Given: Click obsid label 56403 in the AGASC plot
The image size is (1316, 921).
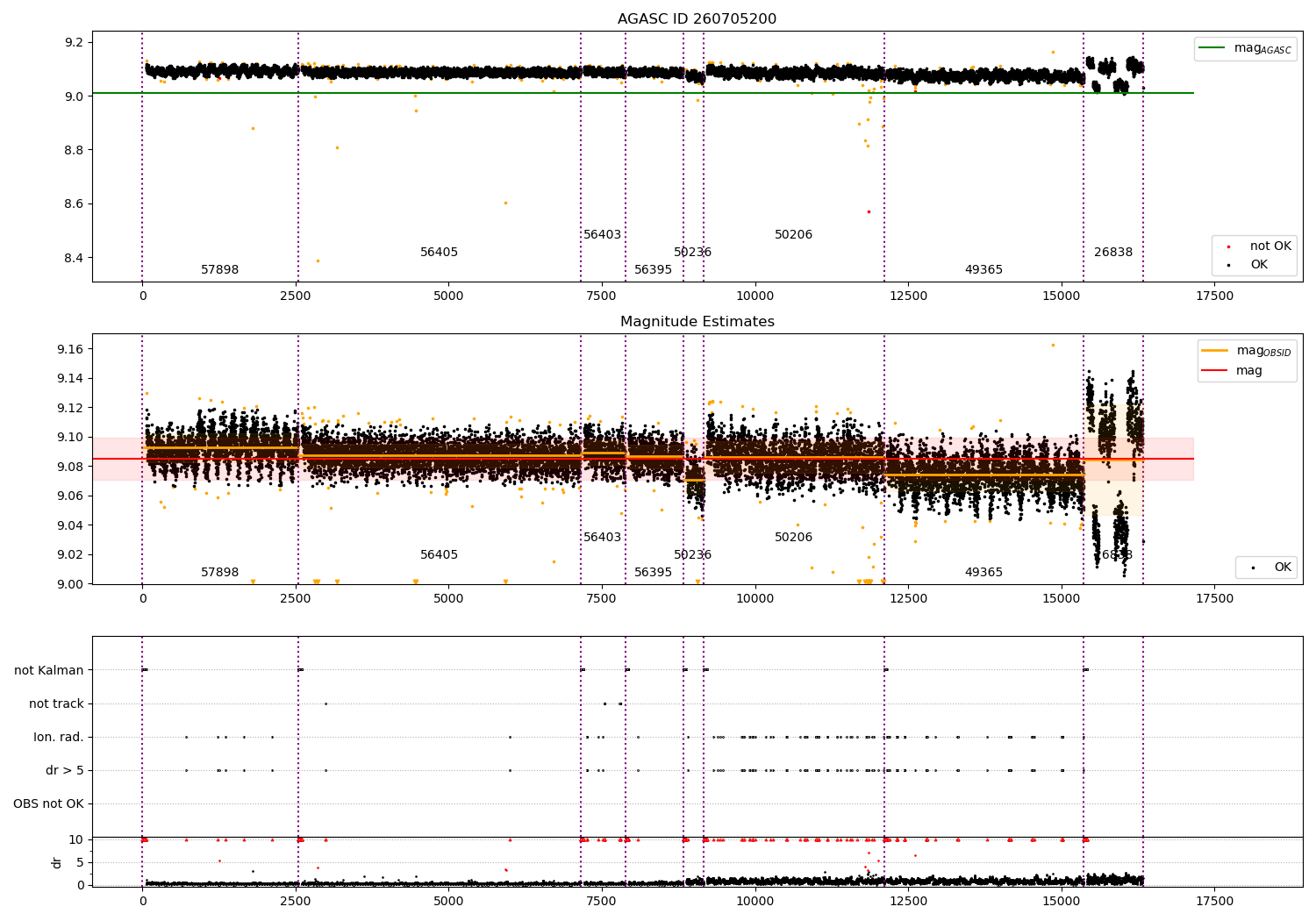Looking at the screenshot, I should point(602,235).
